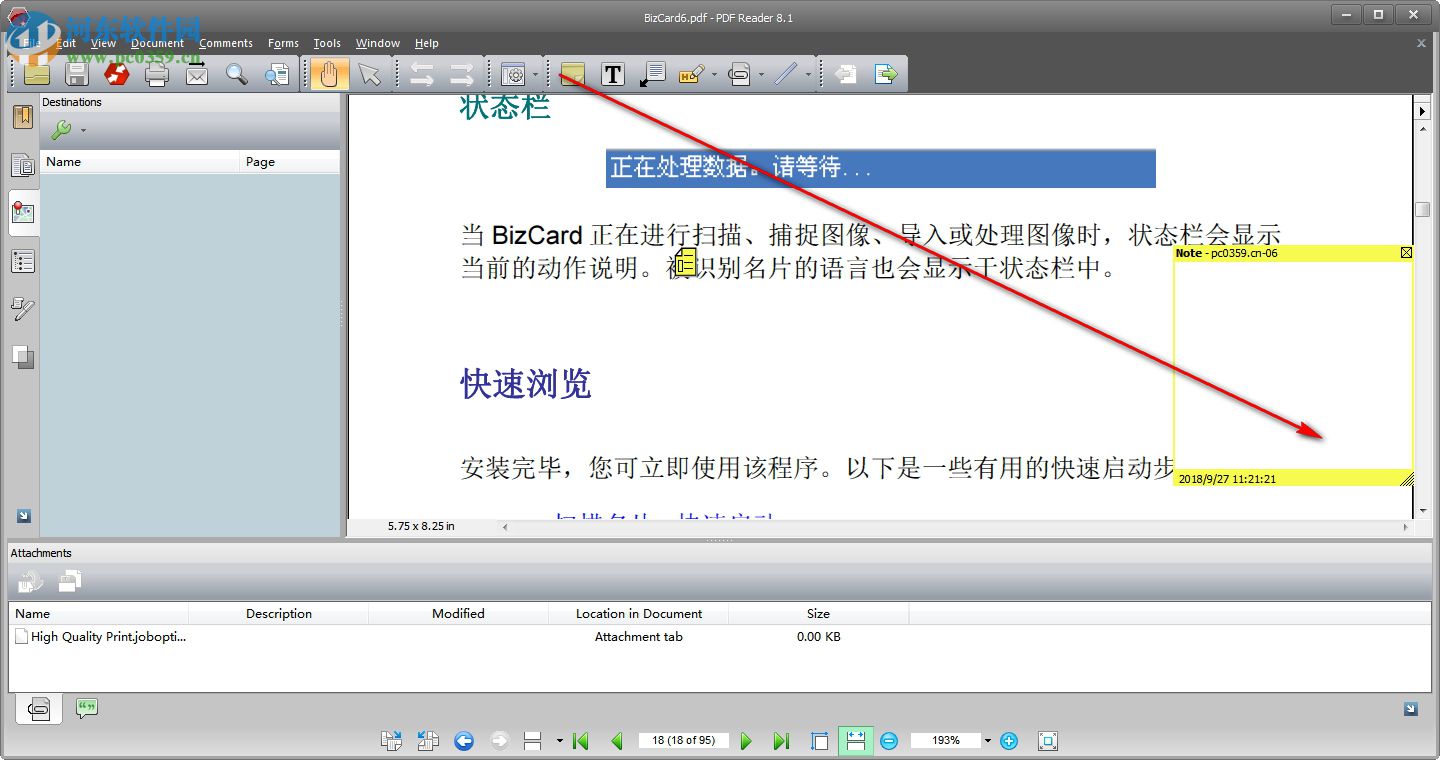Viewport: 1440px width, 760px height.
Task: Click the Save floppy disk icon
Action: click(x=77, y=74)
